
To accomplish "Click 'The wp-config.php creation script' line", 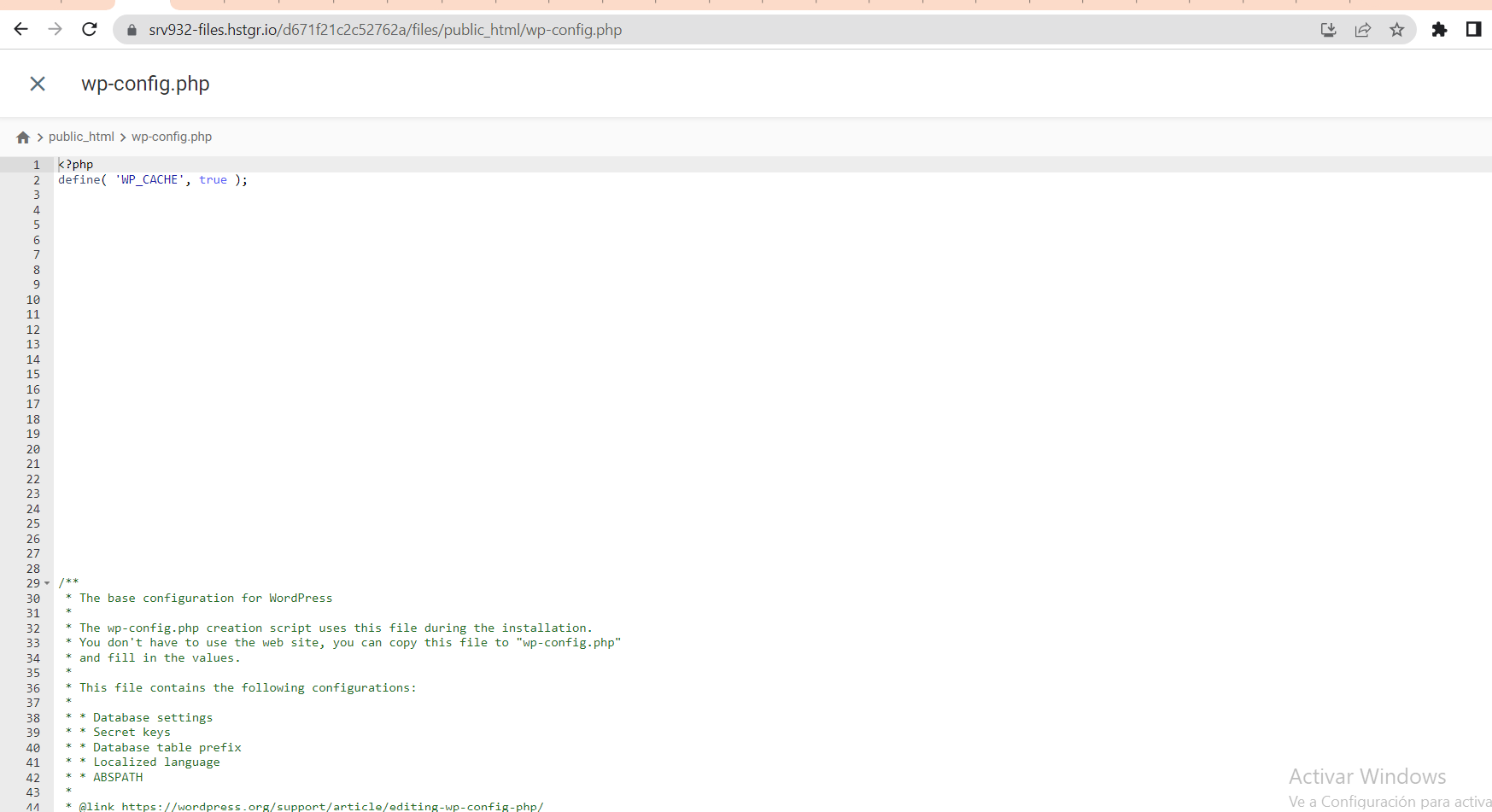I will [x=336, y=628].
